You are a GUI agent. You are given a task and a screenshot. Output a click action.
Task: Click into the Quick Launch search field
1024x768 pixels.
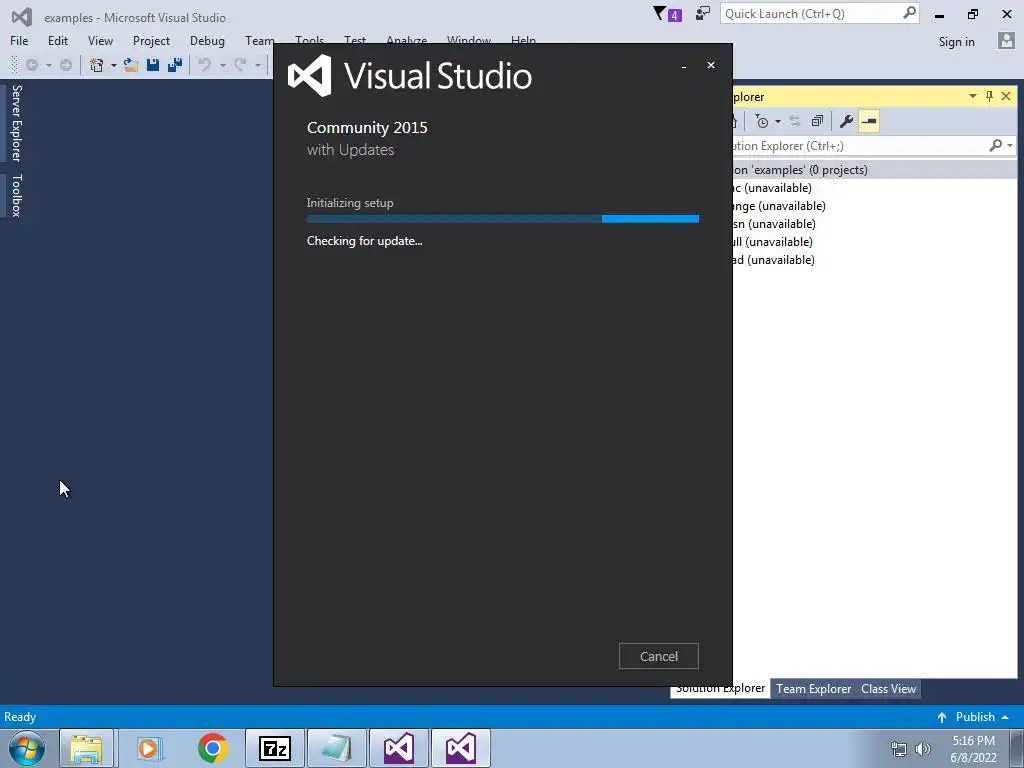point(811,14)
